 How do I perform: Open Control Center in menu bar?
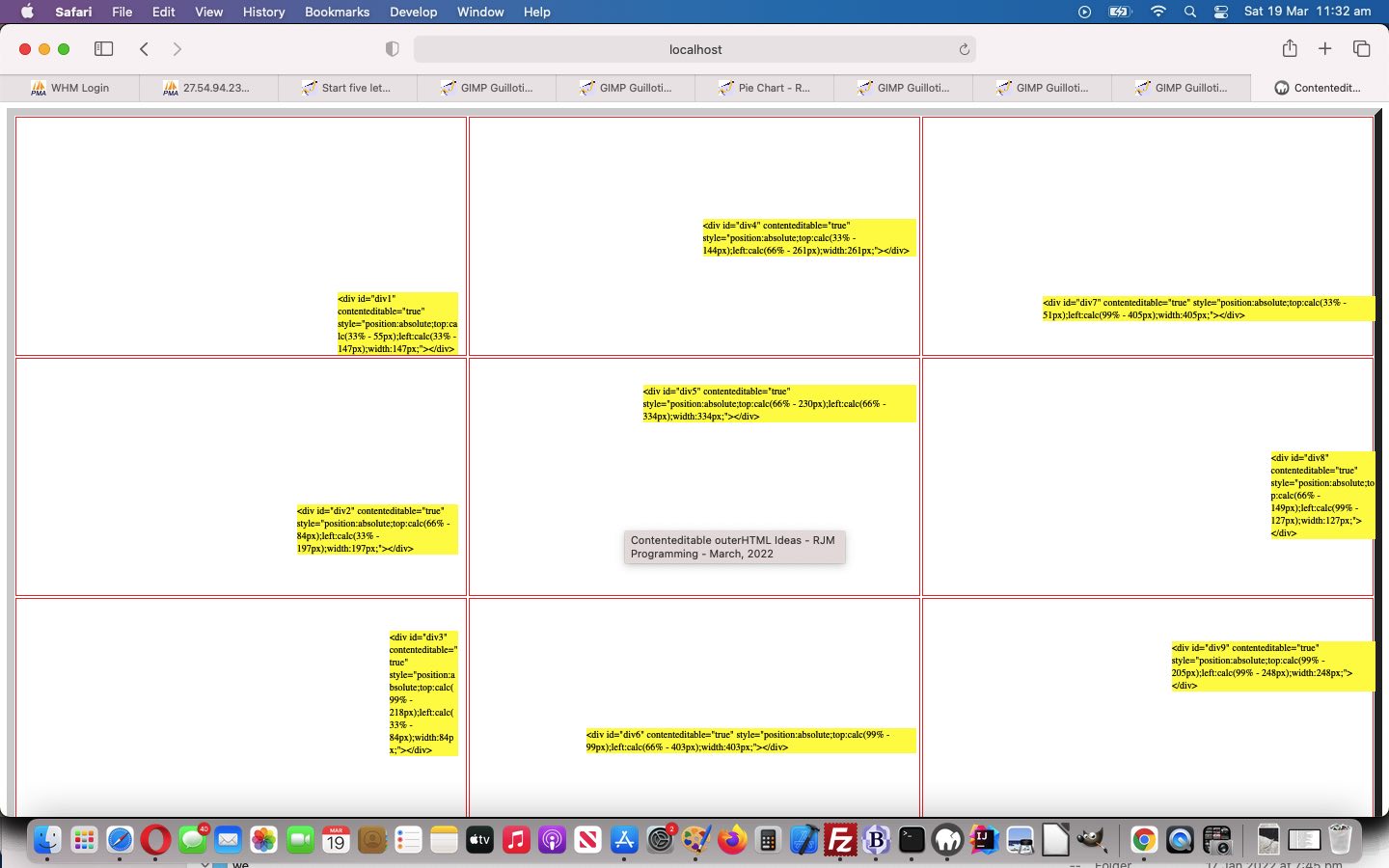tap(1221, 12)
